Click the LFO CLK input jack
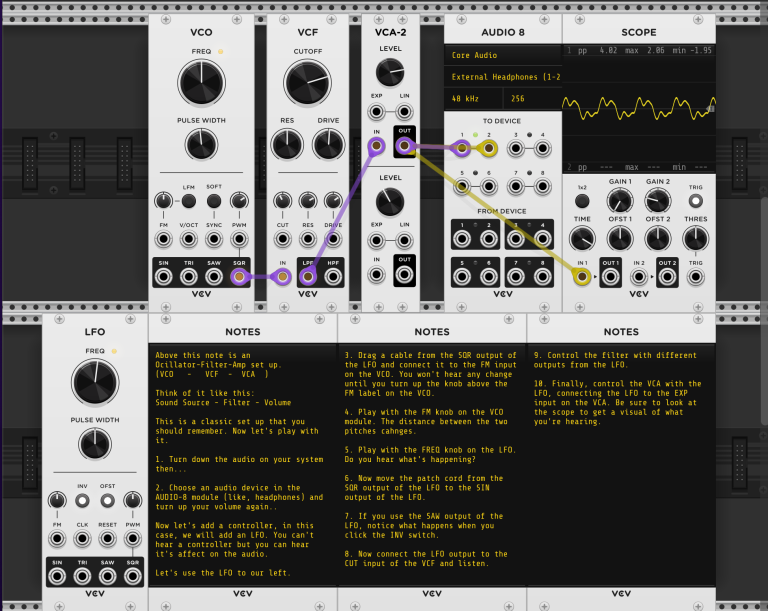Viewport: 768px width, 611px height. click(82, 538)
